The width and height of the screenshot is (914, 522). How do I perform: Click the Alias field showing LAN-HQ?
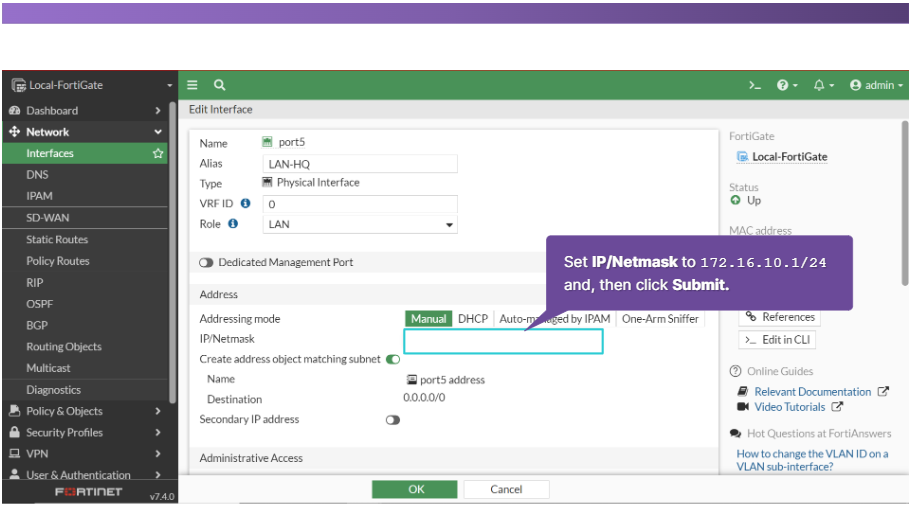click(x=360, y=164)
